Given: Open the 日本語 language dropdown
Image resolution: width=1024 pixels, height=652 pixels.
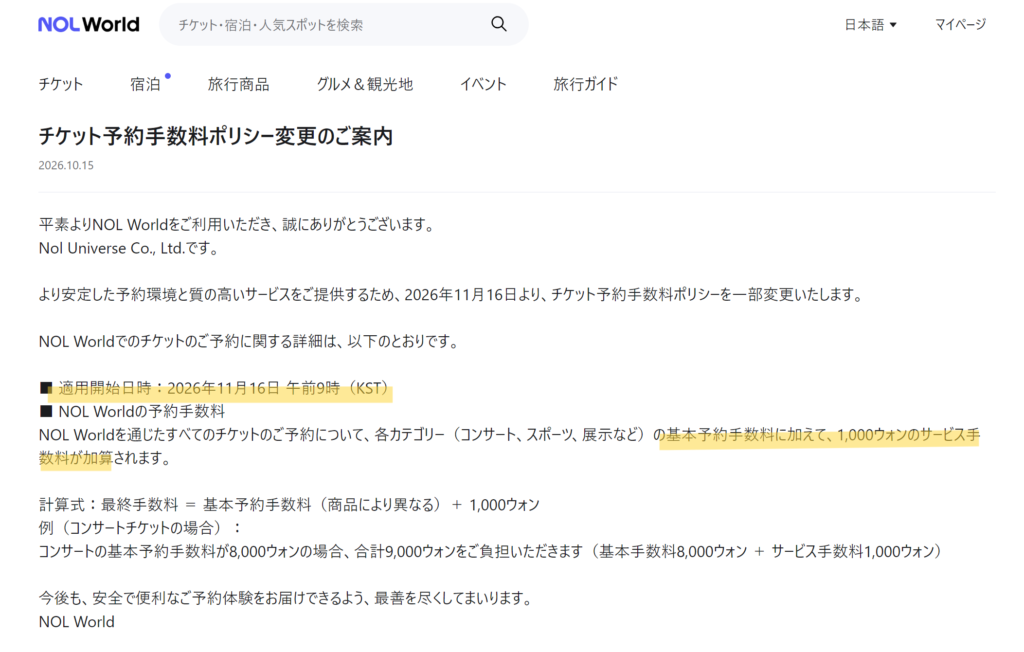Looking at the screenshot, I should click(871, 25).
